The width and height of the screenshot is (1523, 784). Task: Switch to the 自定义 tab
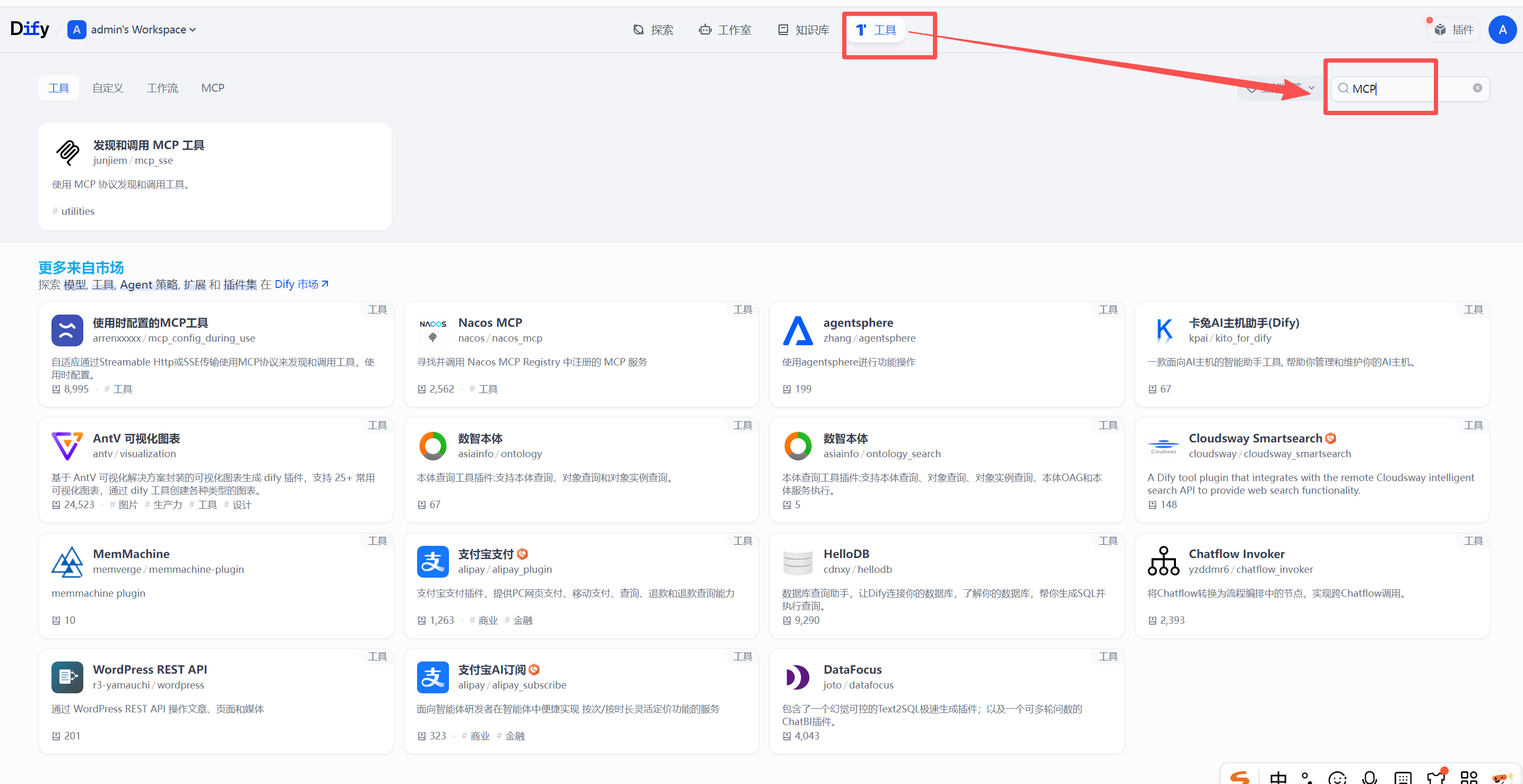pos(108,88)
